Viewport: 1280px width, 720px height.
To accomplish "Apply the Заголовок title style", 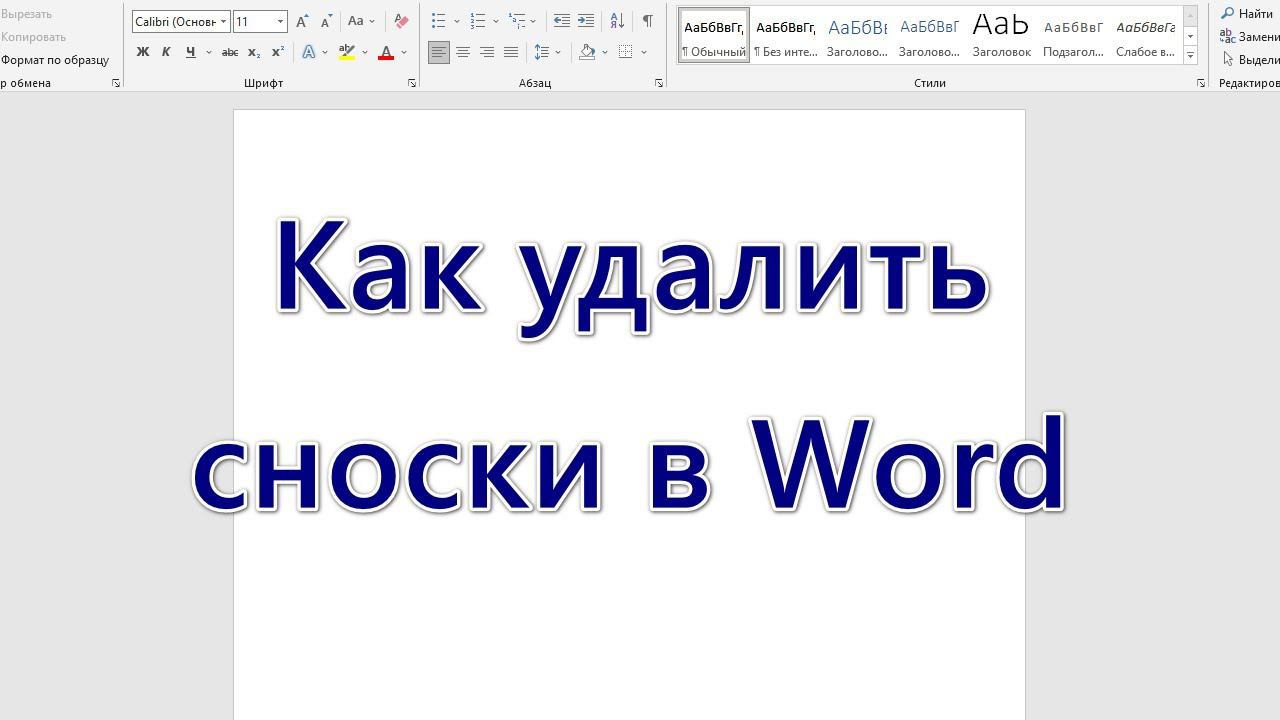I will (1001, 36).
